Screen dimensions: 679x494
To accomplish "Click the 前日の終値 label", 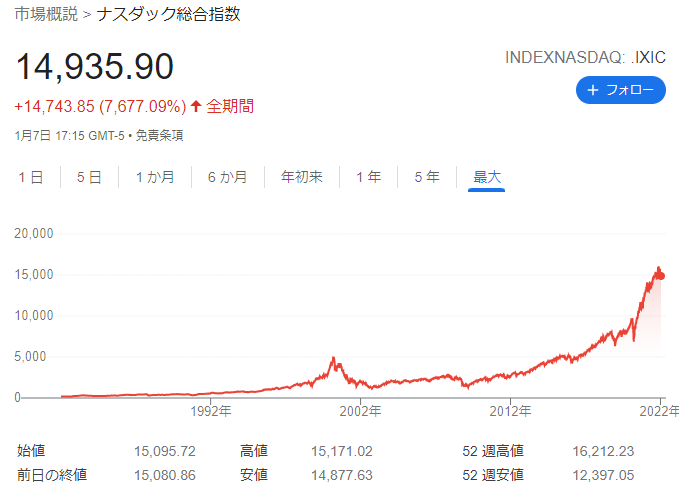I will click(x=52, y=475).
